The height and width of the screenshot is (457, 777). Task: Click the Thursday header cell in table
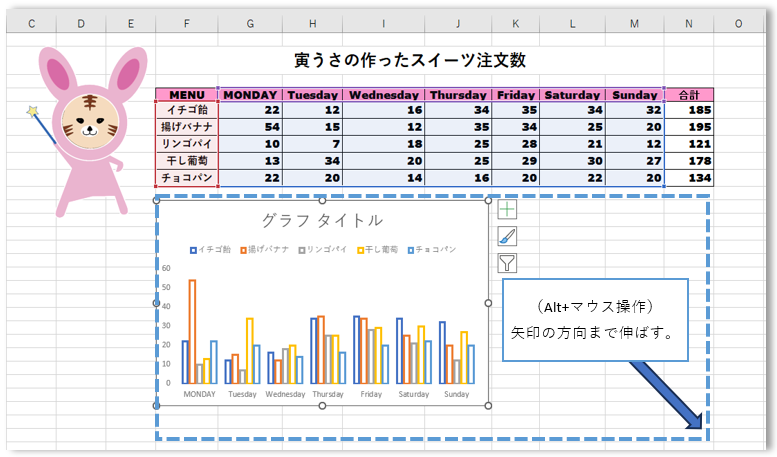(x=458, y=95)
